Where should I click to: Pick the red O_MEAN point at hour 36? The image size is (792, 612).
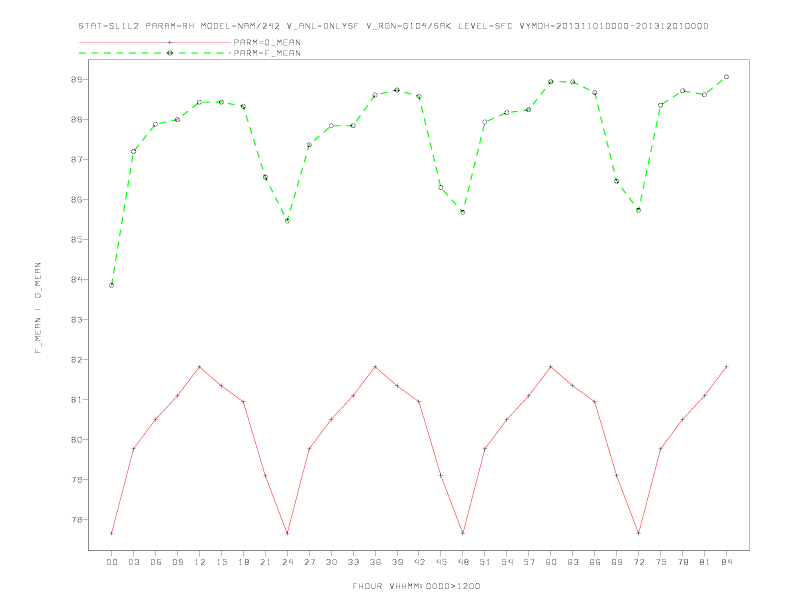375,367
